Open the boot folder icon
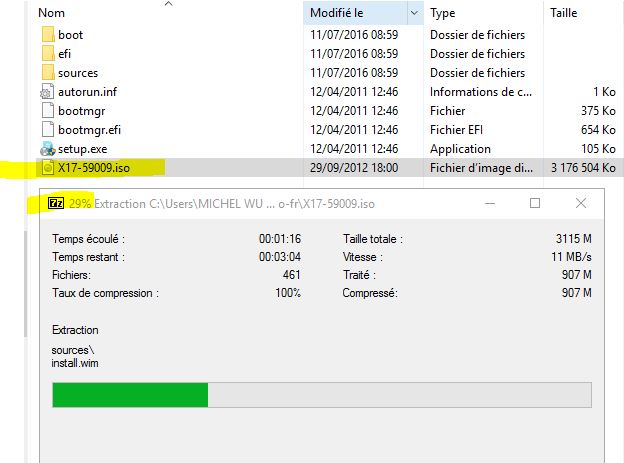 48,35
